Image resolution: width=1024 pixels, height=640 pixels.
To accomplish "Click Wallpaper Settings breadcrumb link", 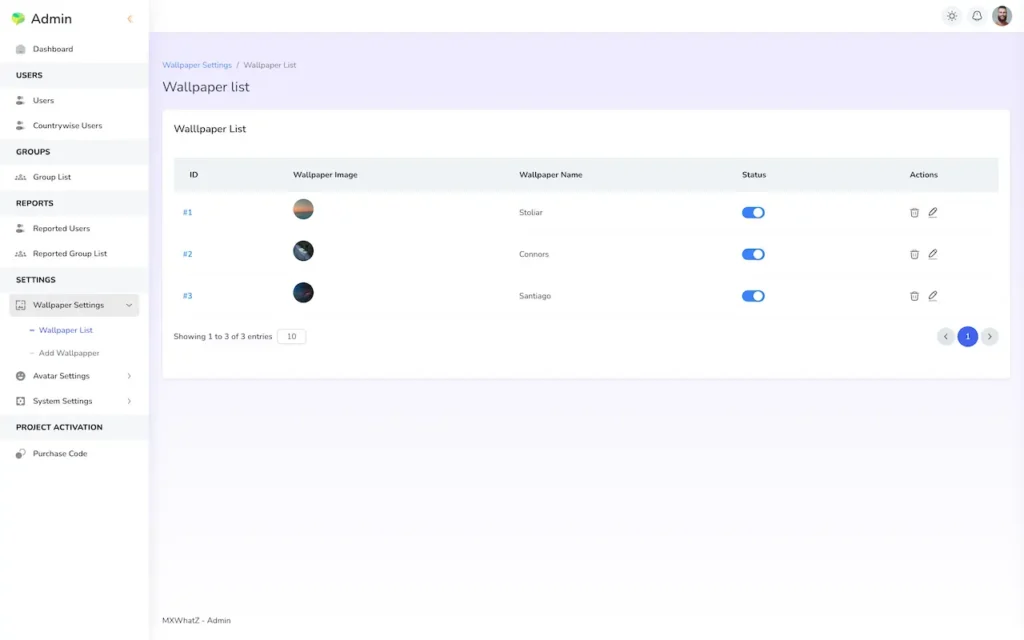I will coord(197,65).
